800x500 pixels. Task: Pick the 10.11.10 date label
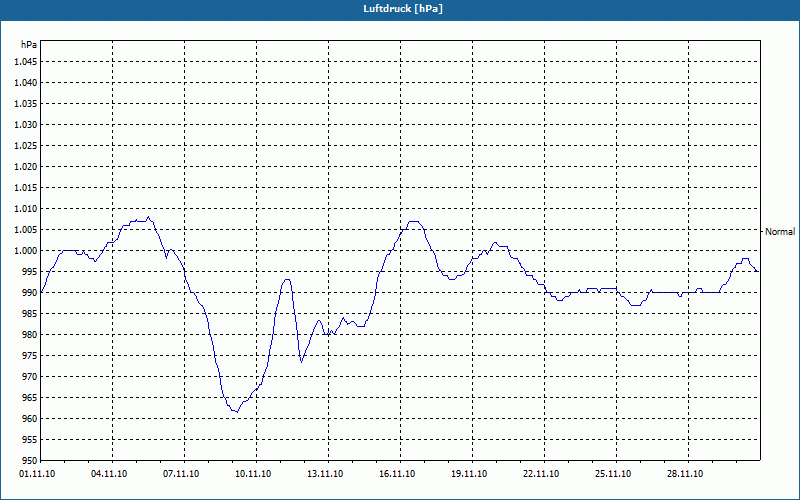[x=253, y=474]
